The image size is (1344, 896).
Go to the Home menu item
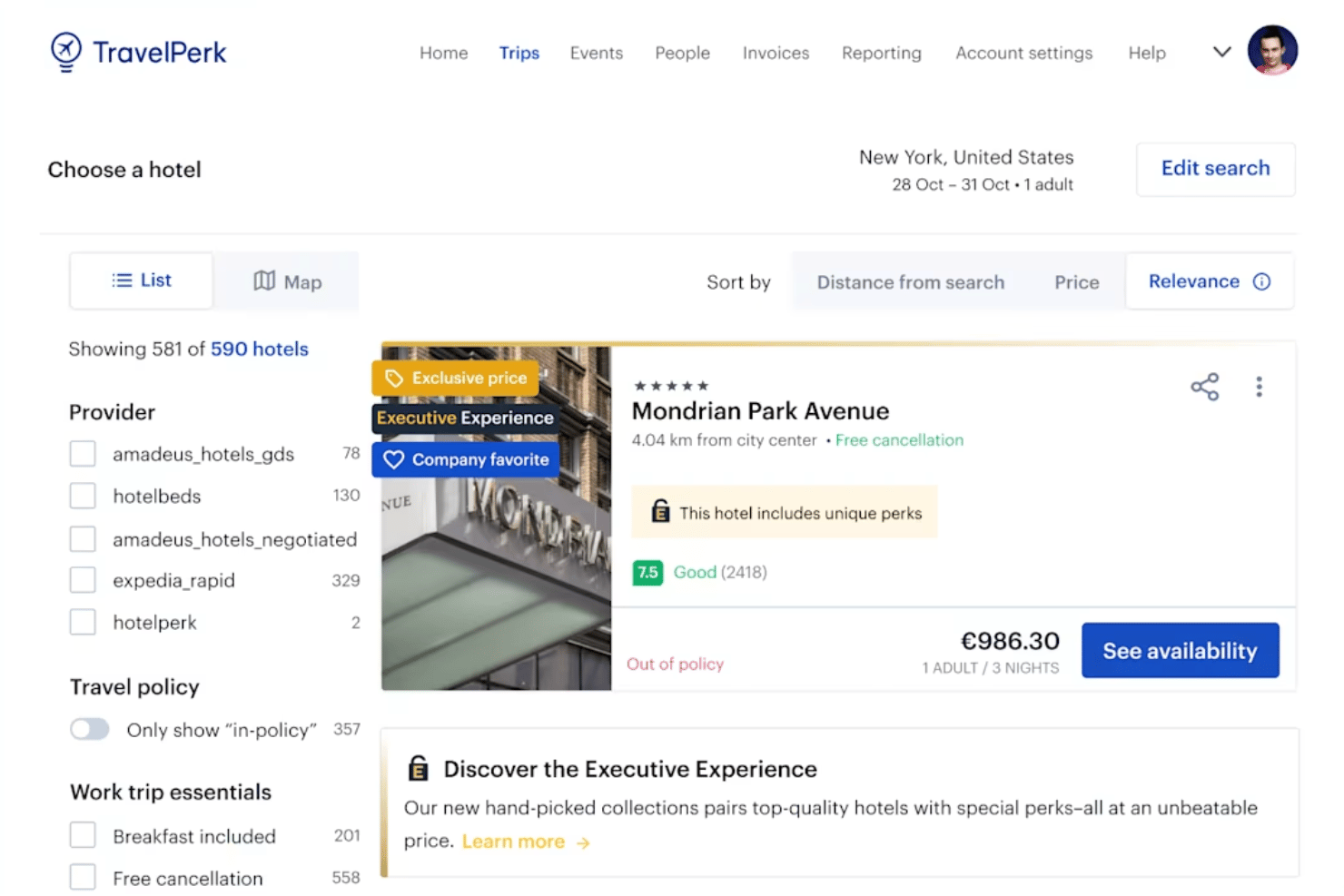click(444, 53)
